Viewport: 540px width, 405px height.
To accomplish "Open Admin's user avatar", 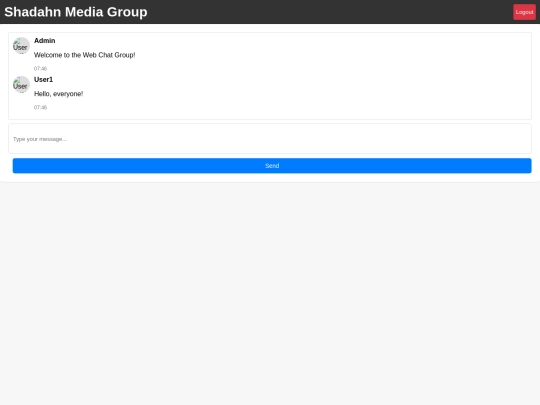I will pos(21,46).
